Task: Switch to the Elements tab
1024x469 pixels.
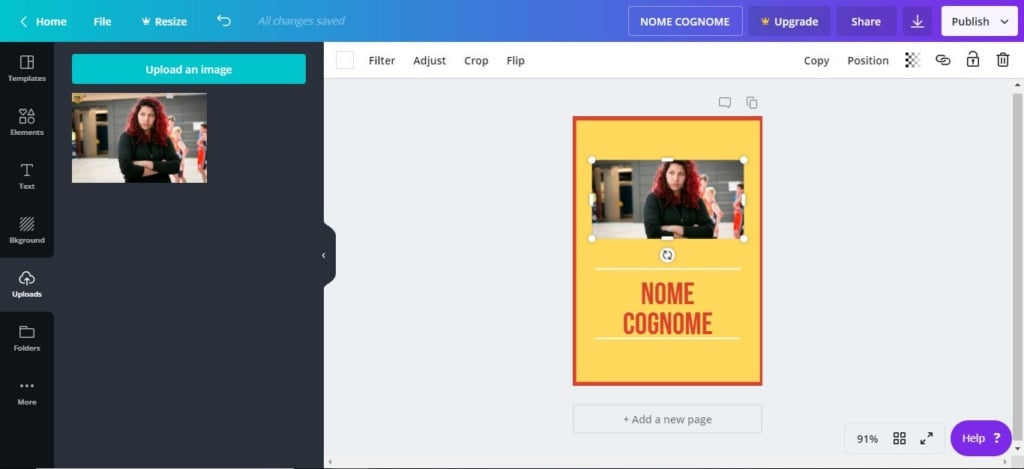Action: [27, 122]
